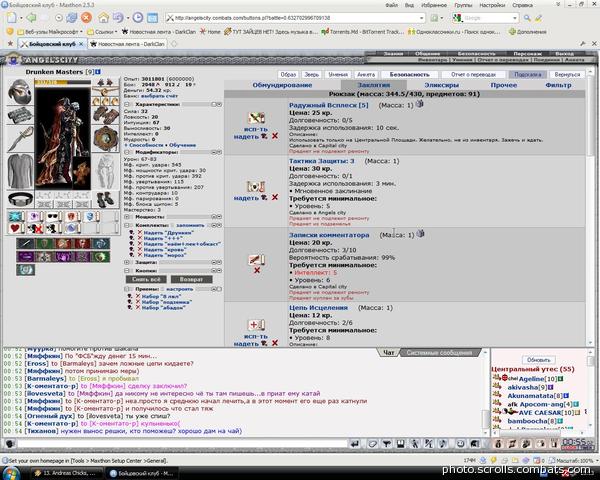Image resolution: width=600 pixels, height=480 pixels.
Task: Click the Обновить button in player list
Action: coord(538,360)
